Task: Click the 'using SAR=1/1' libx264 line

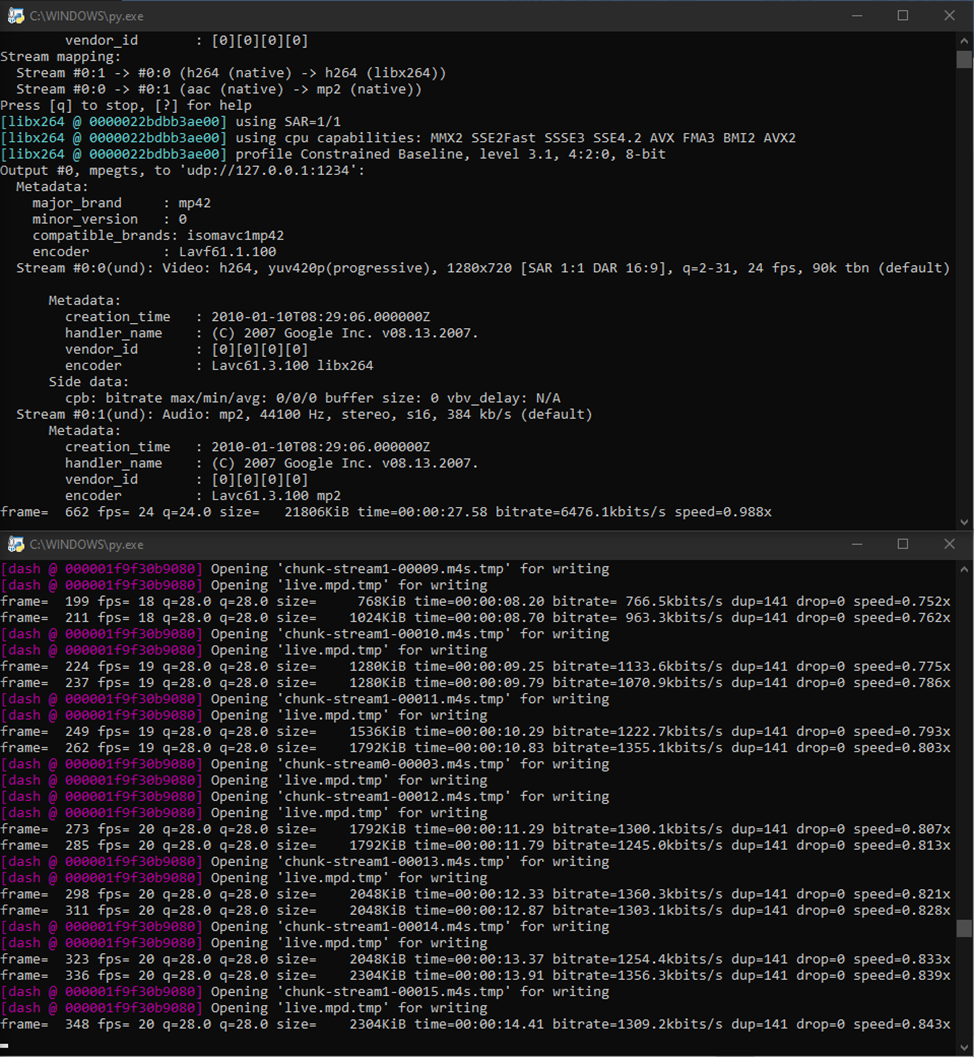Action: [171, 121]
